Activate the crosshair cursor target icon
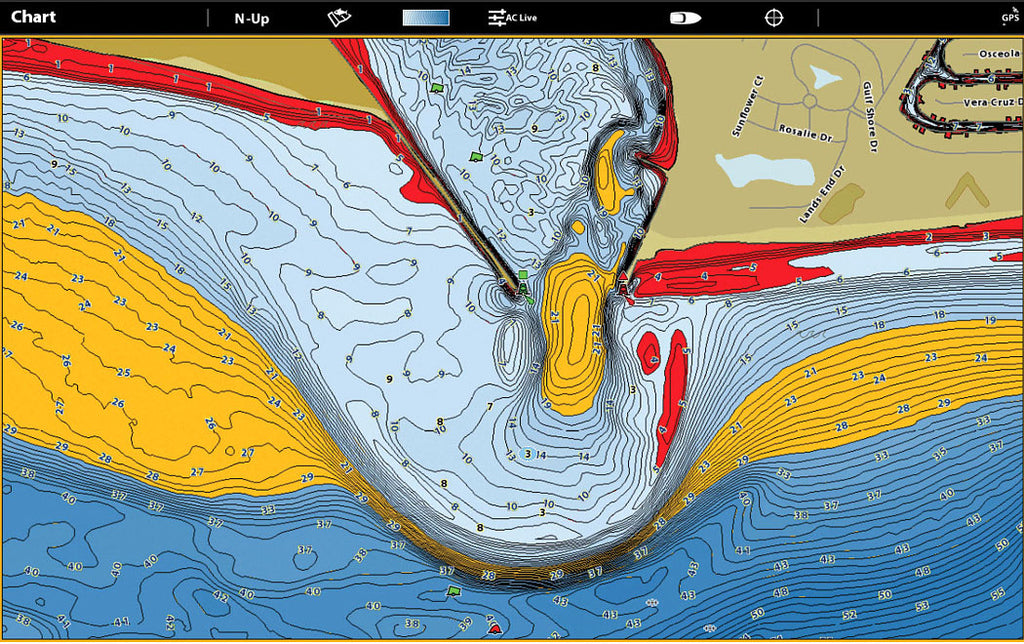1024x644 pixels. click(x=774, y=18)
